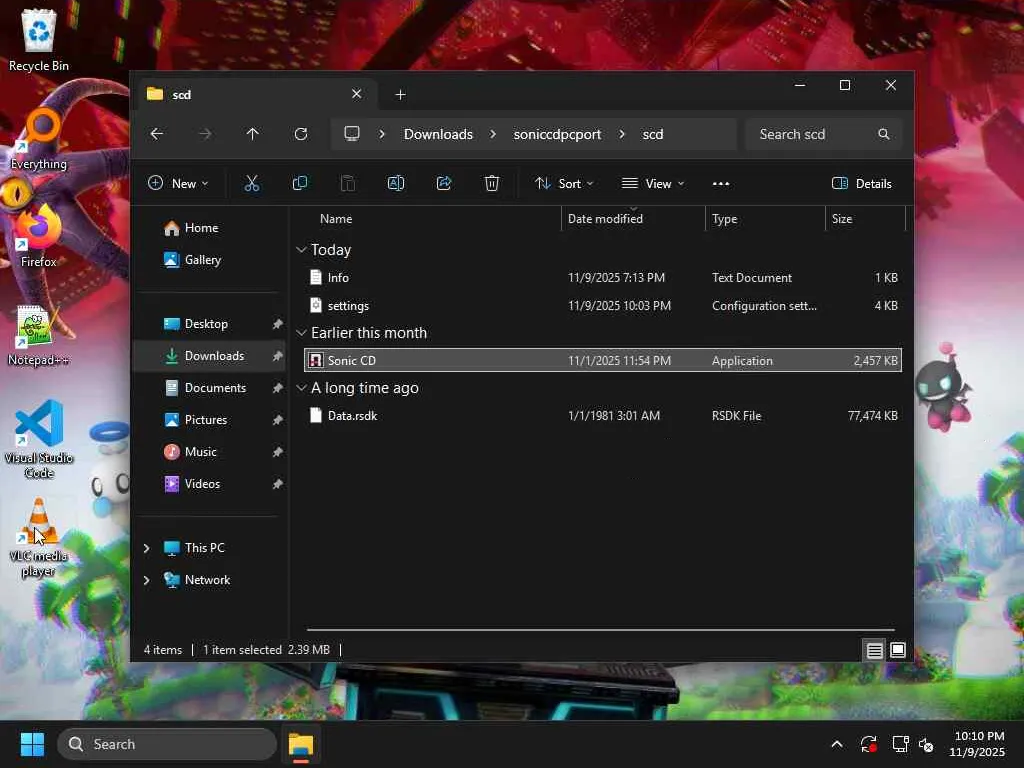Close the scd tab

pos(357,94)
